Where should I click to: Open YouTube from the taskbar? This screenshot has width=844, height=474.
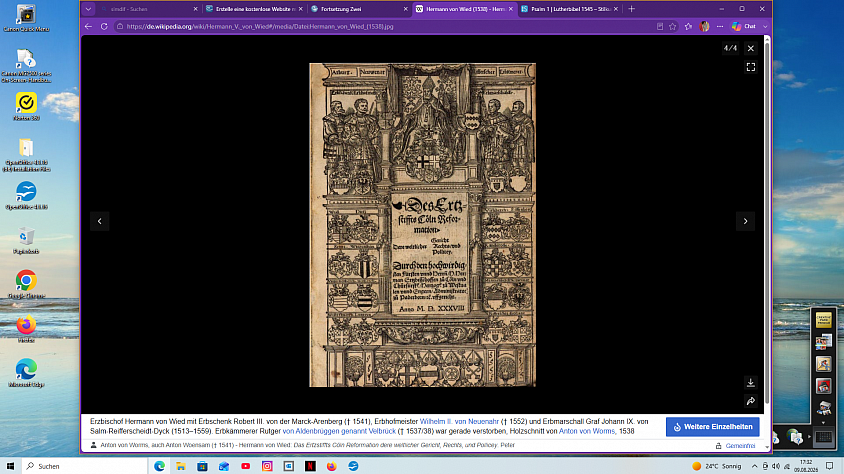tap(245, 466)
